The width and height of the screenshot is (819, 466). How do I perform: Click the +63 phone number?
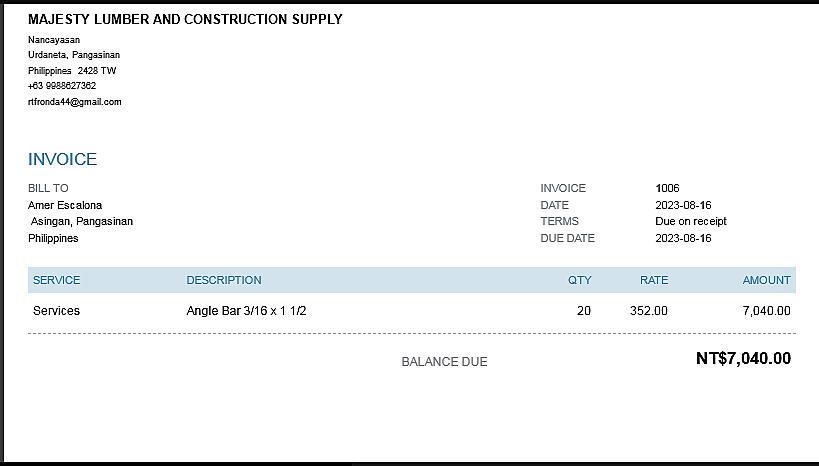[x=62, y=86]
